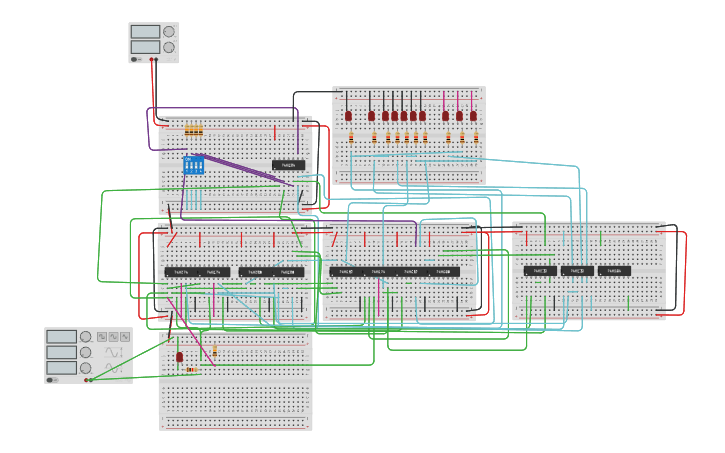Image resolution: width=725 pixels, height=453 pixels.
Task: Select the empty lower half of bottom breadboard
Action: [235, 406]
